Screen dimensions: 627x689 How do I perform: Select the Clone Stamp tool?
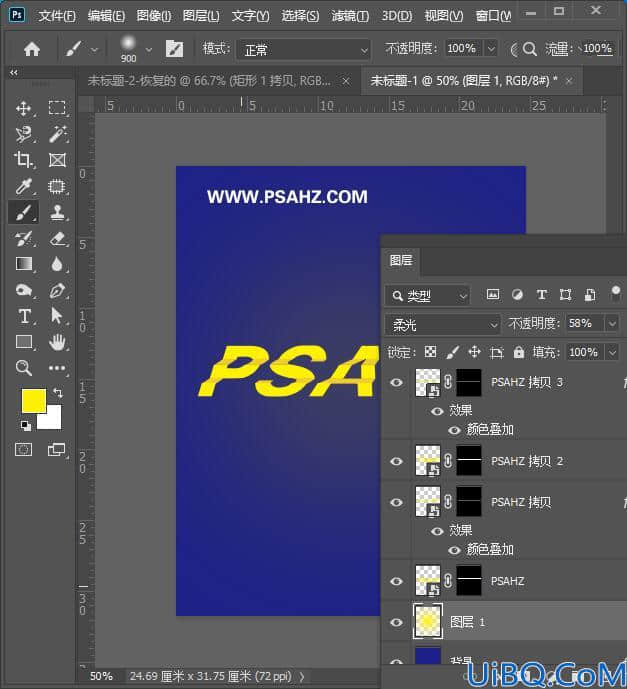click(57, 213)
